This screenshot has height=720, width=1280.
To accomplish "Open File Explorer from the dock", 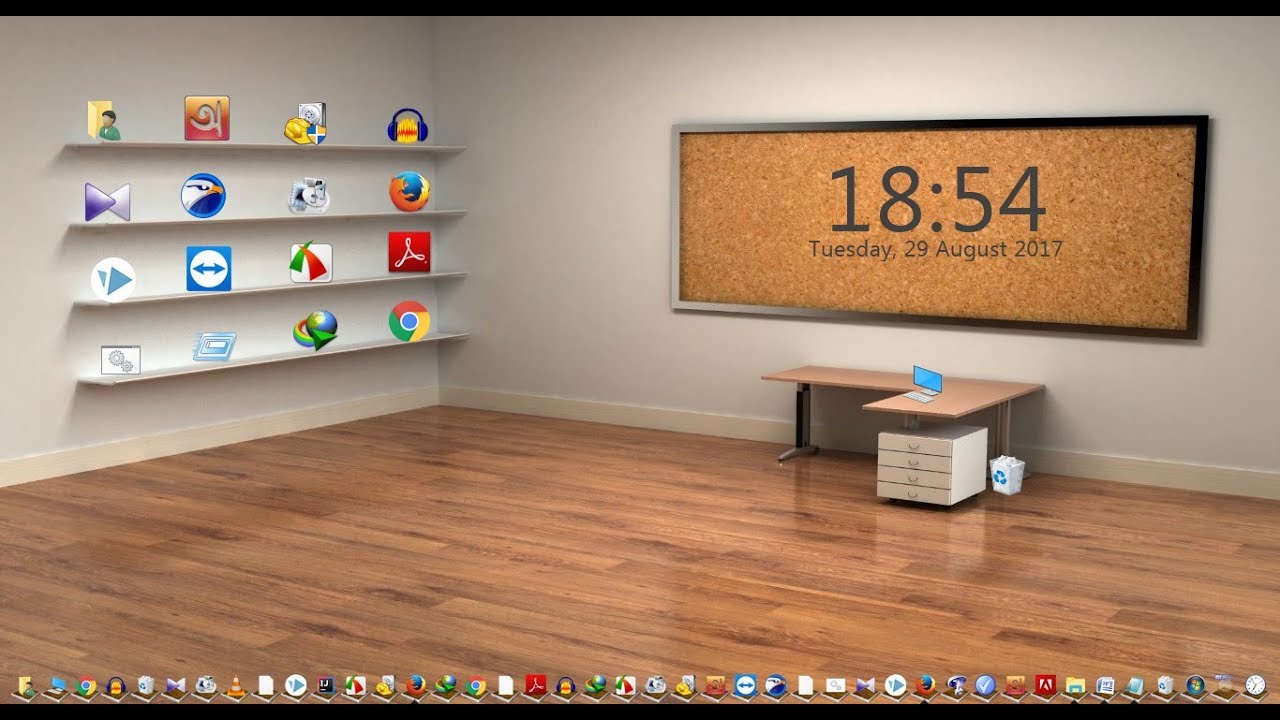I will (1075, 686).
